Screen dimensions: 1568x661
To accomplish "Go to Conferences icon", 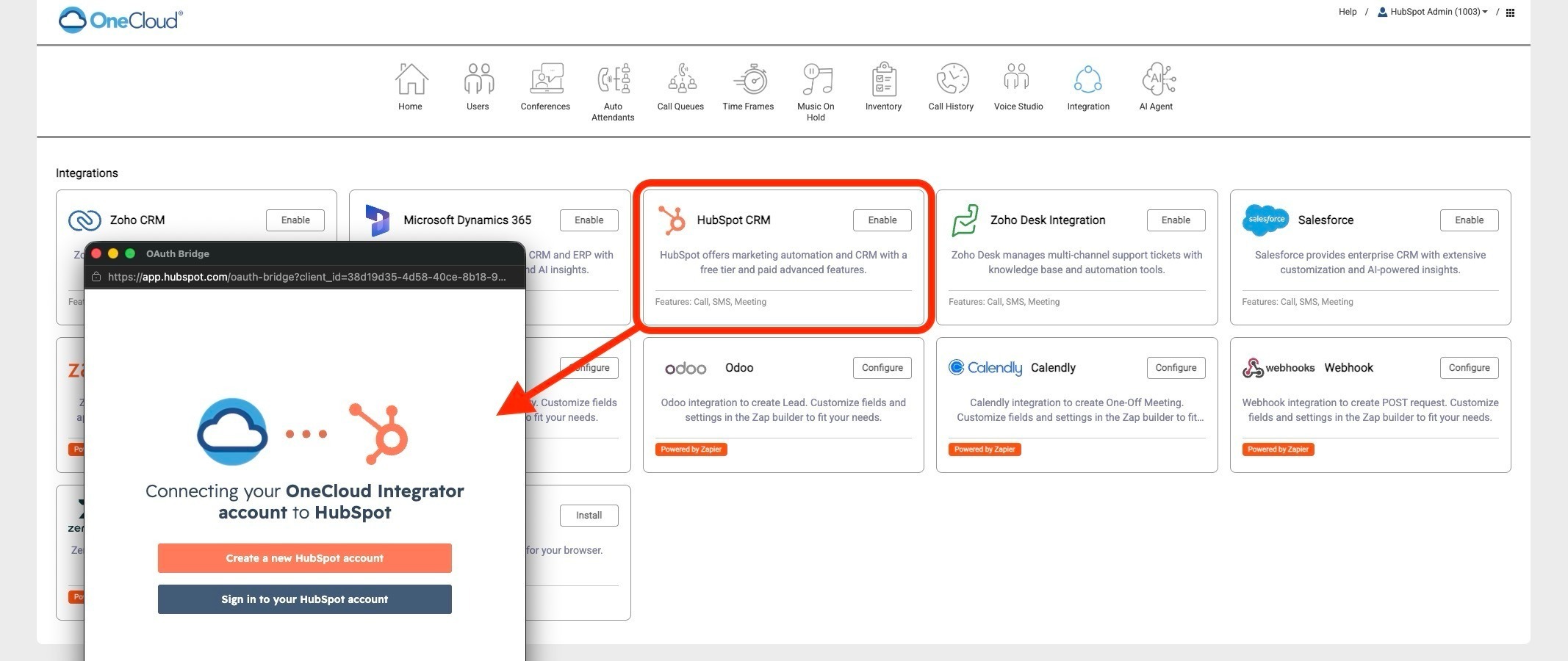I will 546,79.
